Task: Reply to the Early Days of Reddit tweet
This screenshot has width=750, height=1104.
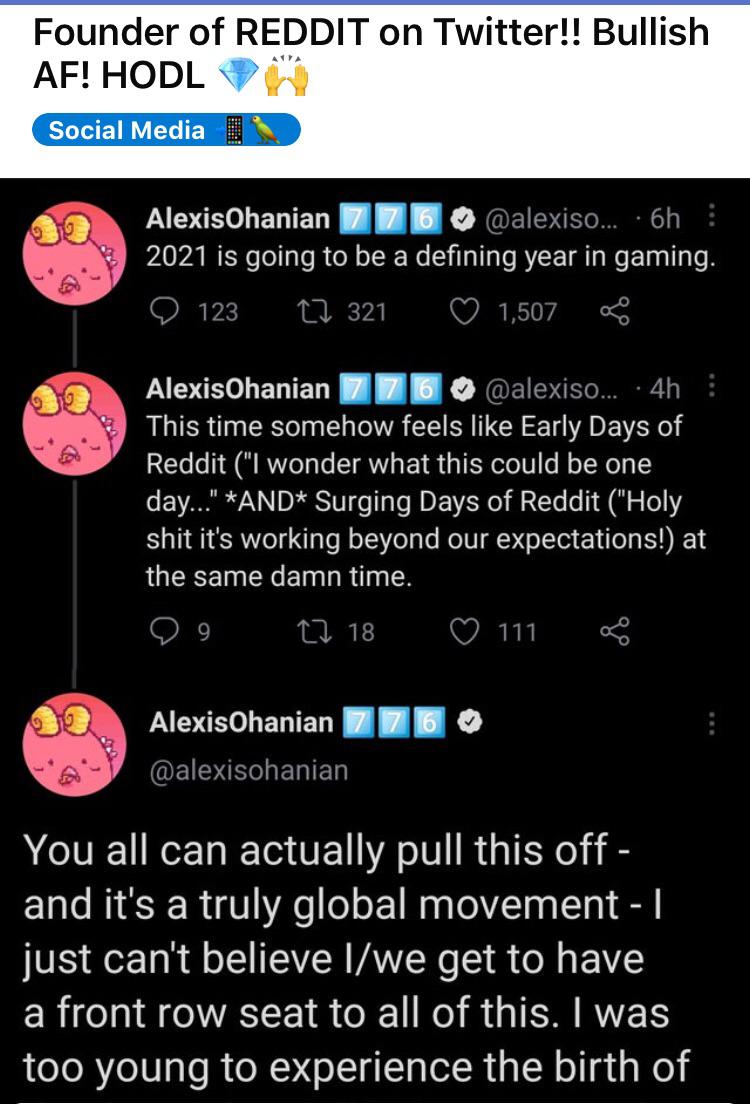Action: 161,631
